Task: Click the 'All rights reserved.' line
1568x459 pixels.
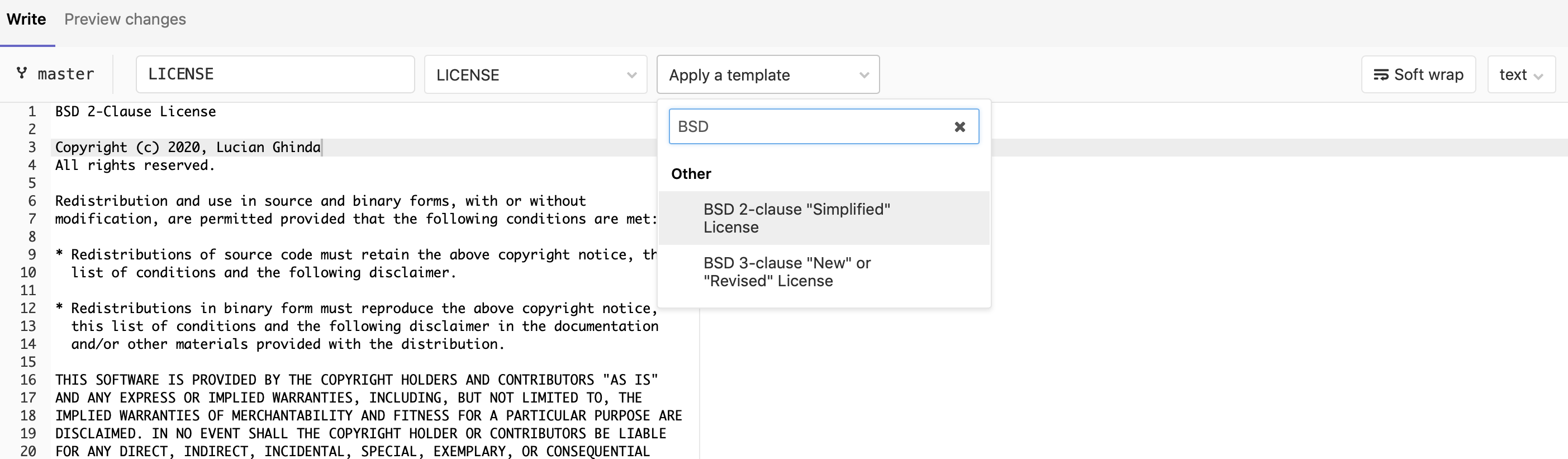Action: tap(135, 165)
